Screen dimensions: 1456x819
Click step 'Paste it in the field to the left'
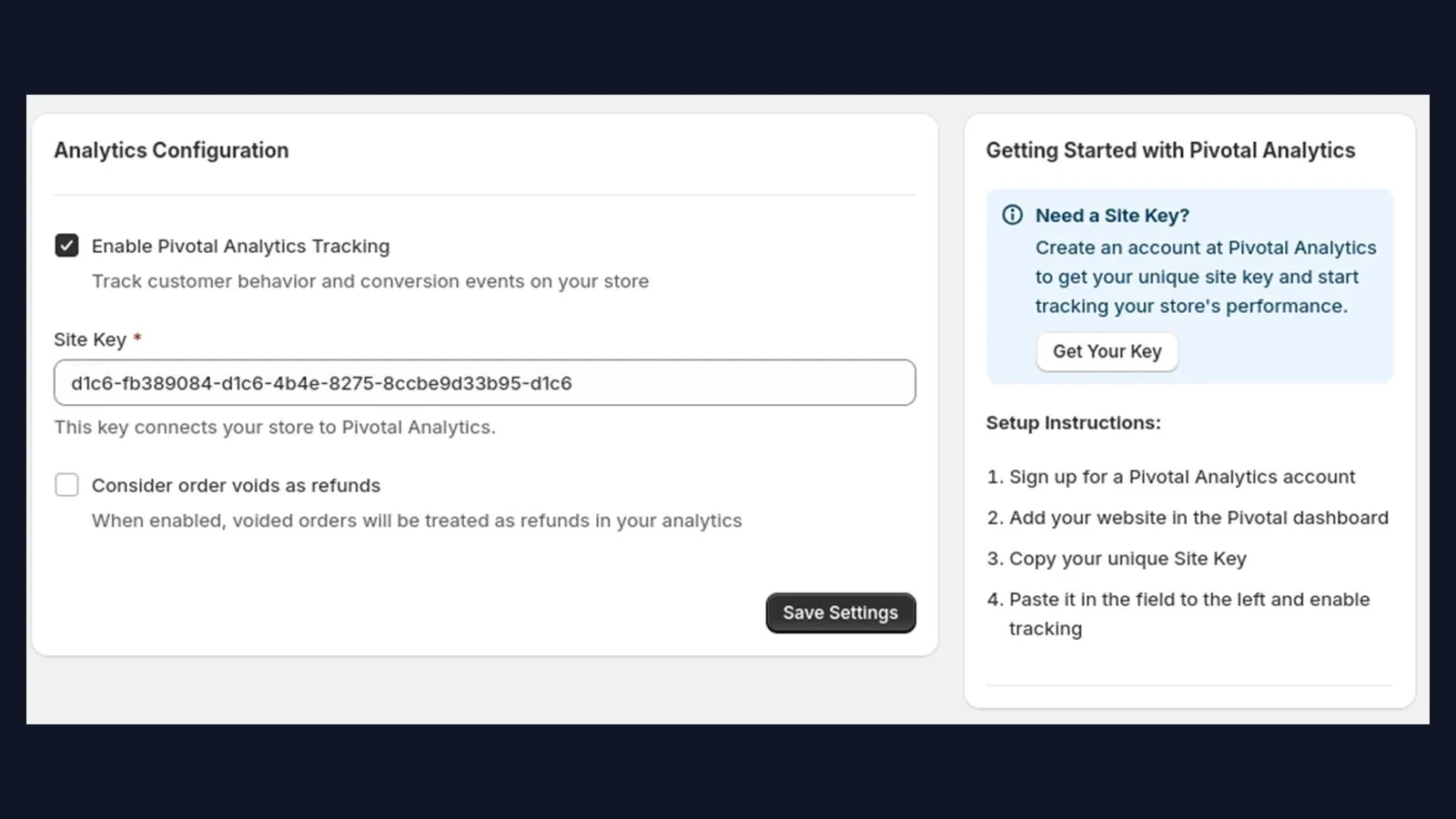pos(1189,614)
